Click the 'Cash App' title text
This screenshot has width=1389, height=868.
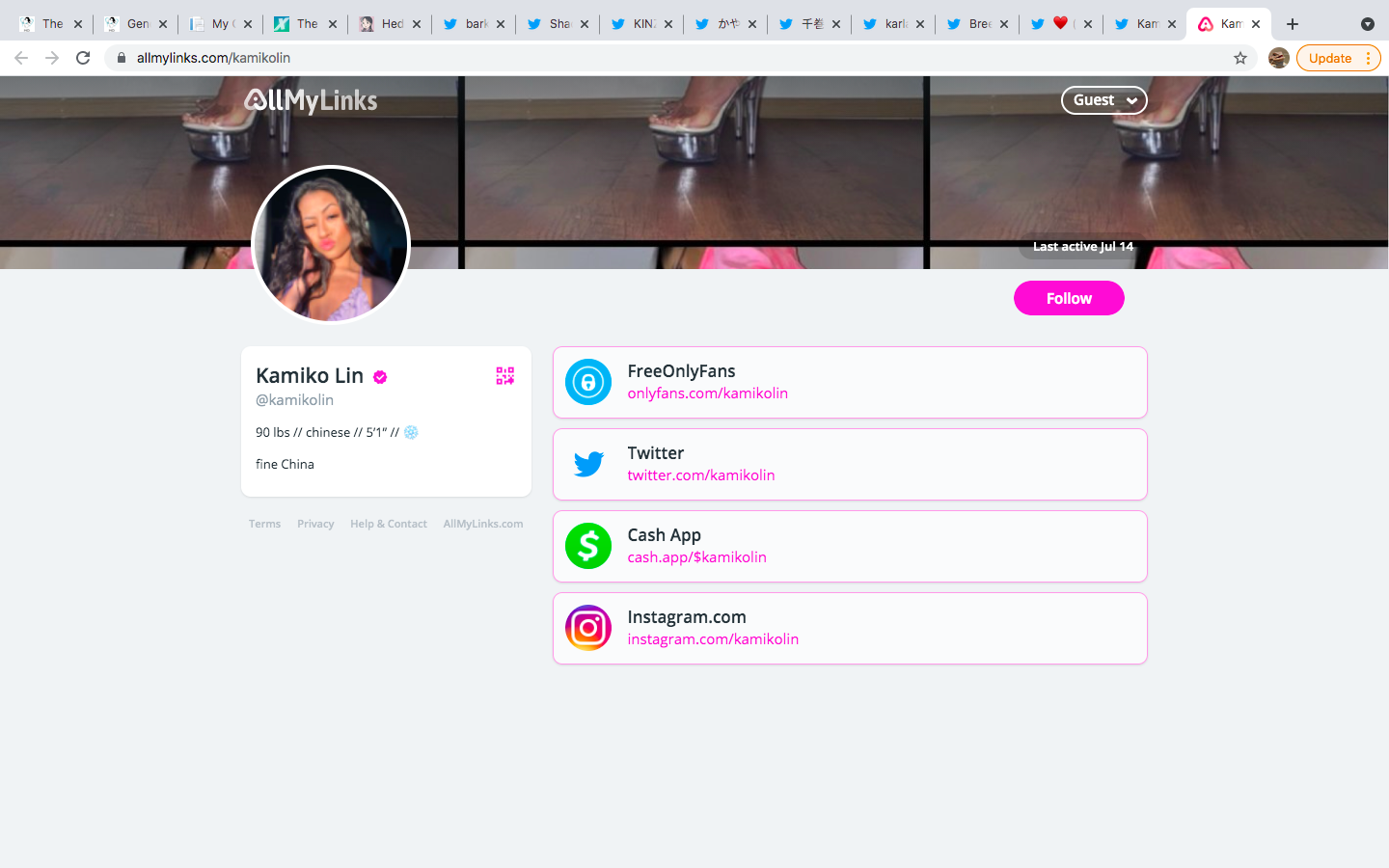click(x=664, y=535)
